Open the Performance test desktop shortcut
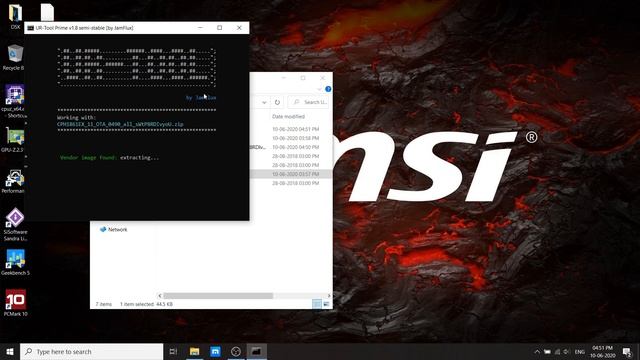 [x=14, y=181]
